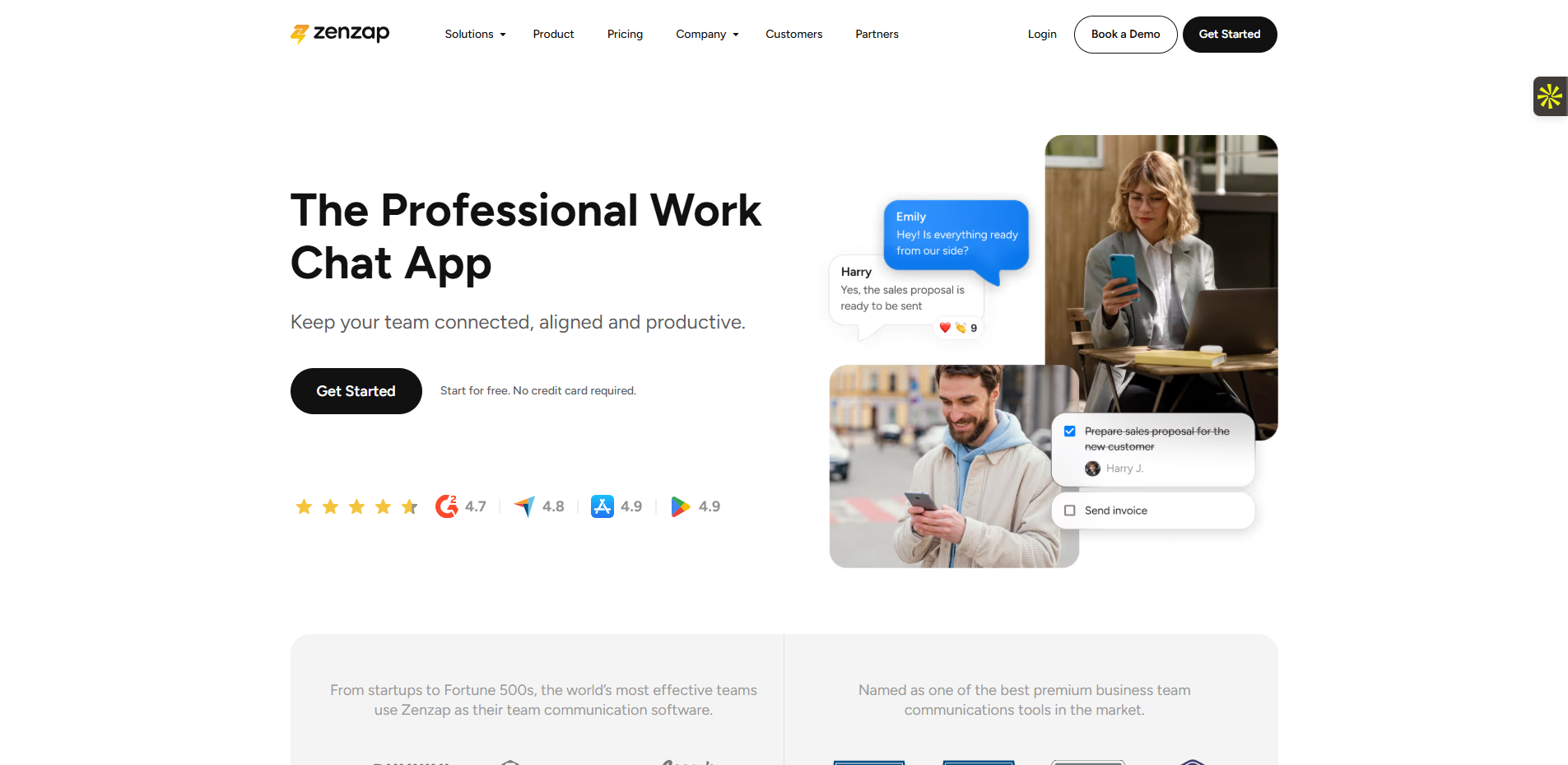Click the Capterra arrow rating icon
The height and width of the screenshot is (765, 1568).
tap(524, 506)
